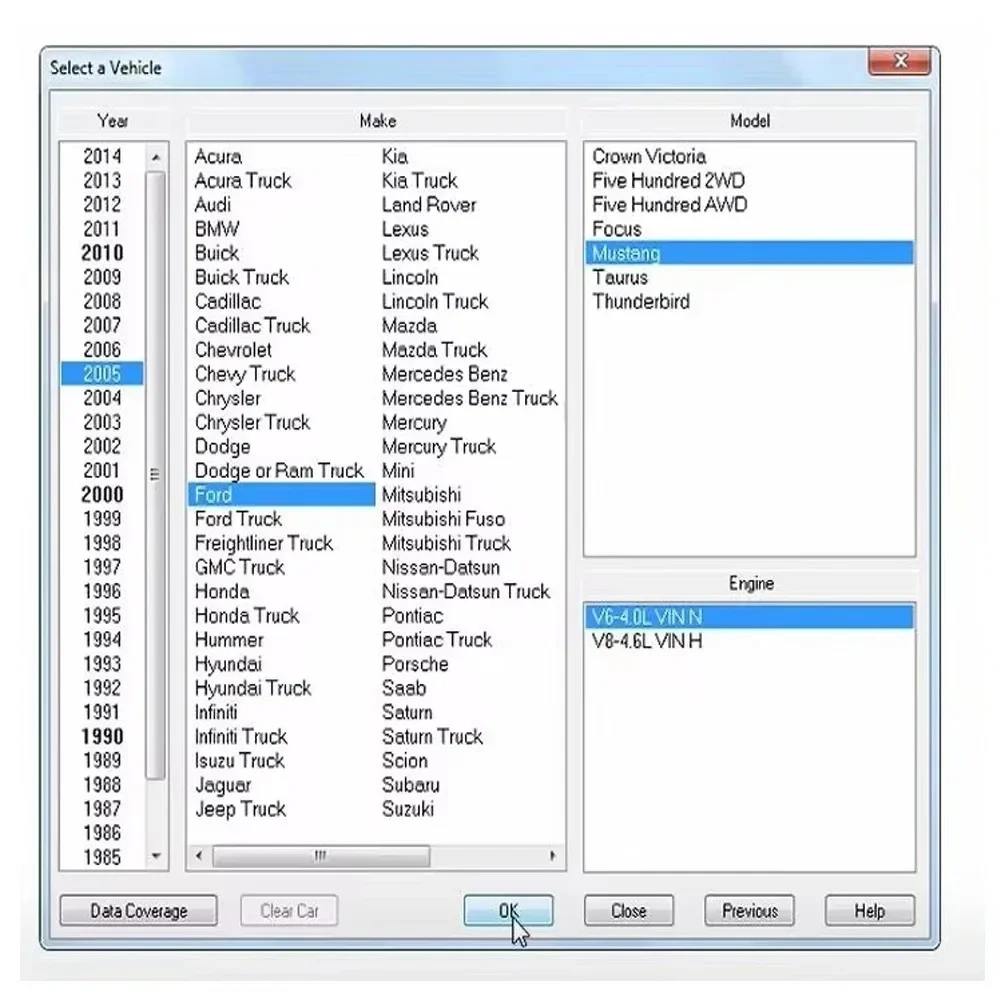1000x1000 pixels.
Task: Open Help for vehicle selection
Action: [869, 911]
